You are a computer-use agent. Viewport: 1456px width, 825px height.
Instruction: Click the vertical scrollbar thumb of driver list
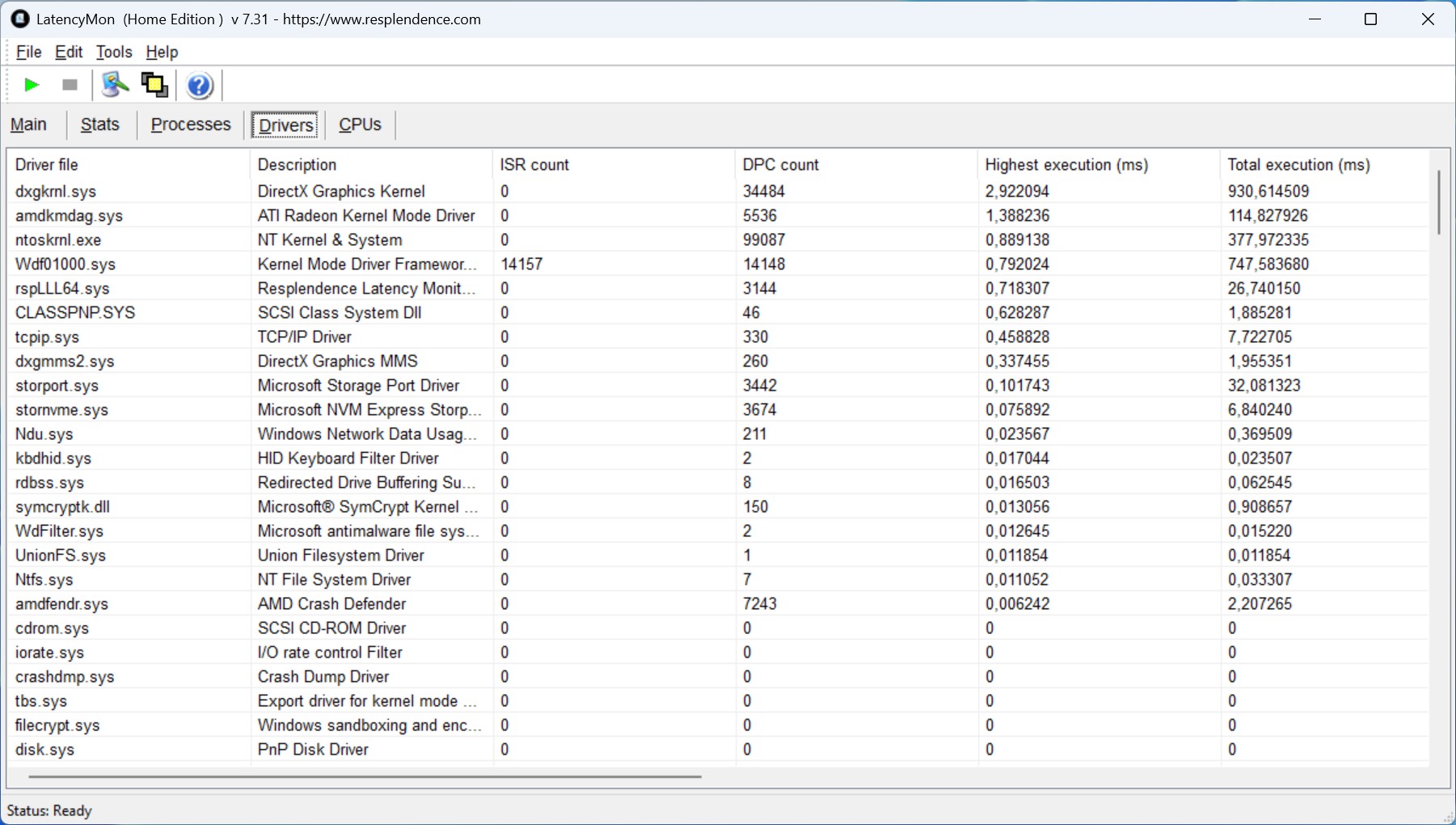[x=1439, y=202]
